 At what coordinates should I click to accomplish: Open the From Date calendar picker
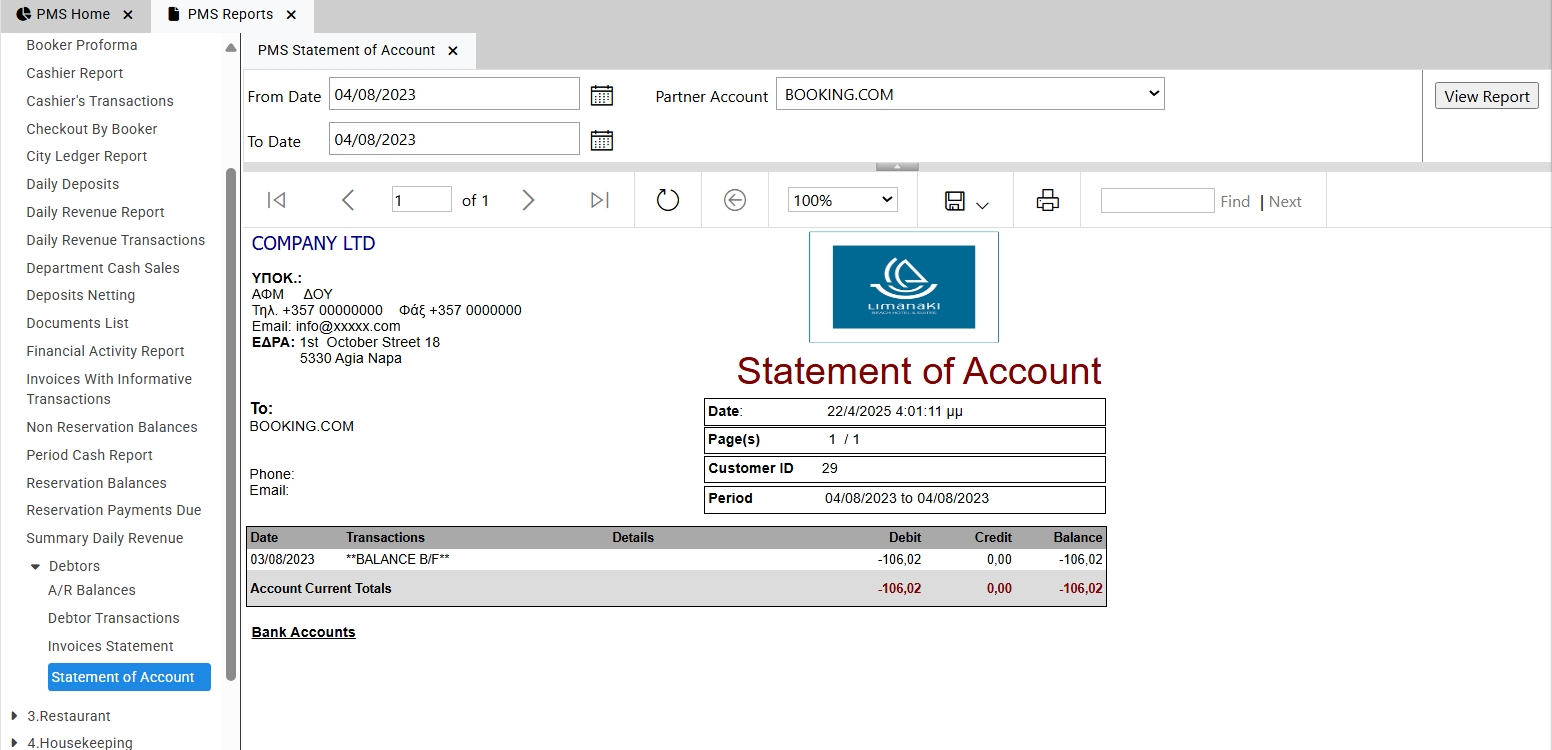click(601, 95)
